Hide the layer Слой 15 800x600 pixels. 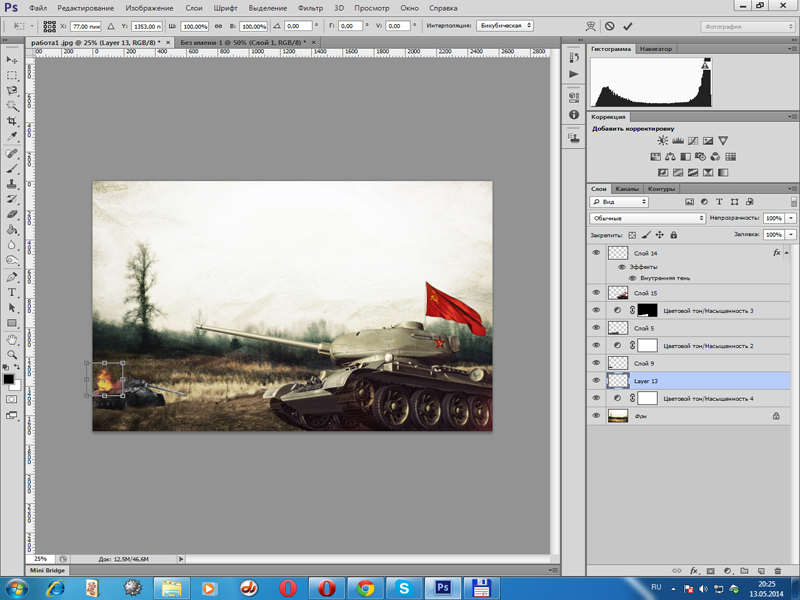tap(597, 293)
